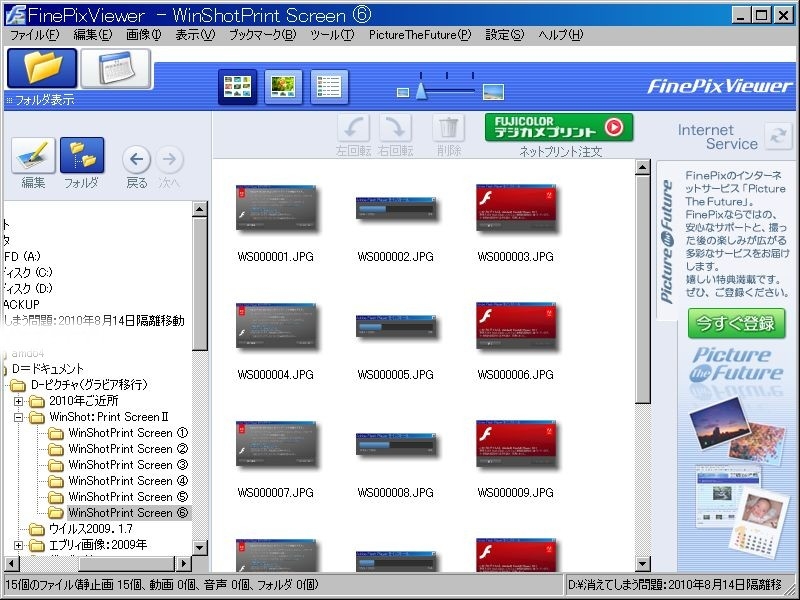Open the ツール(T) menu

[x=332, y=35]
